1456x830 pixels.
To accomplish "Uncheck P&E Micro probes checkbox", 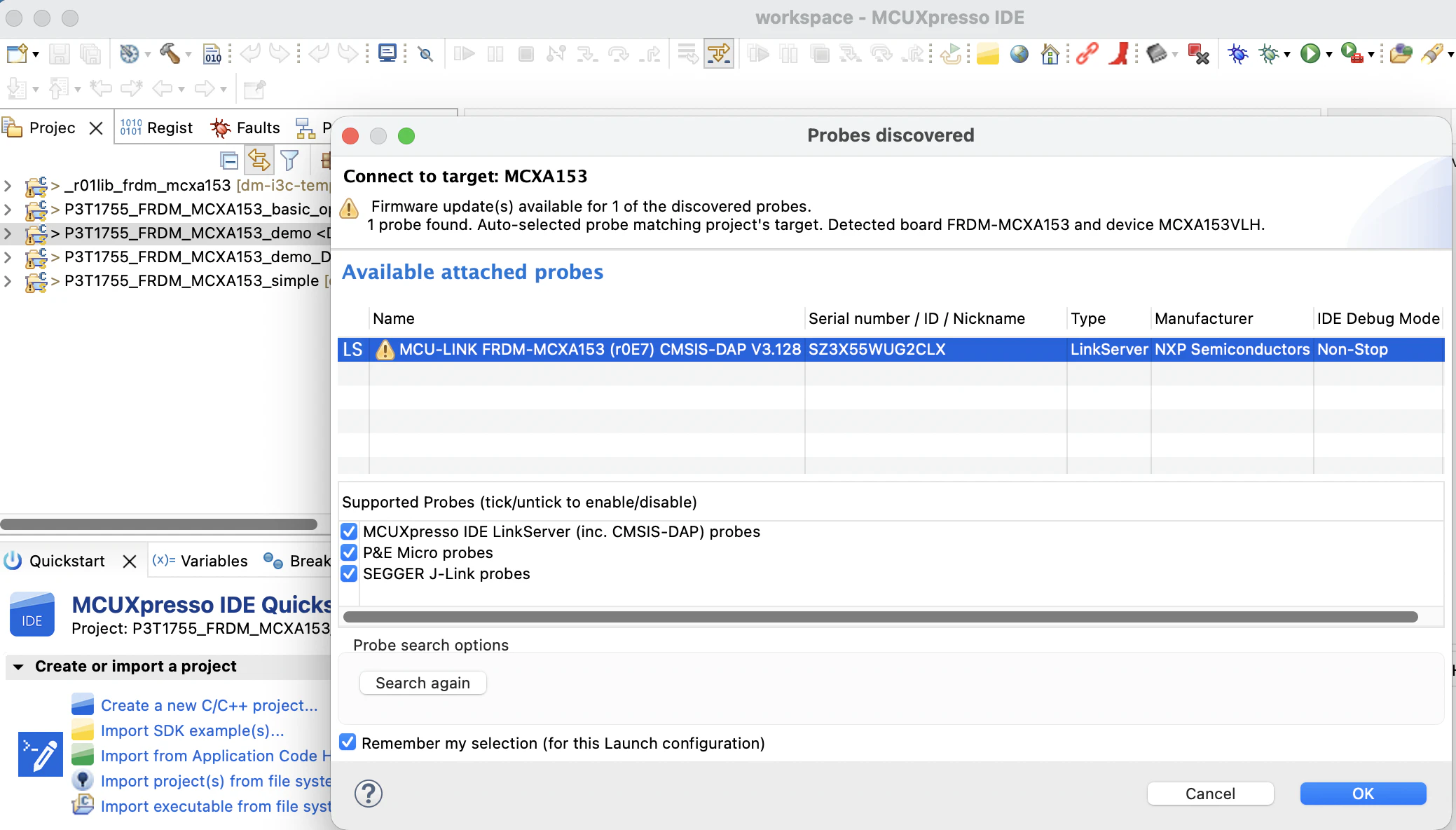I will 348,552.
